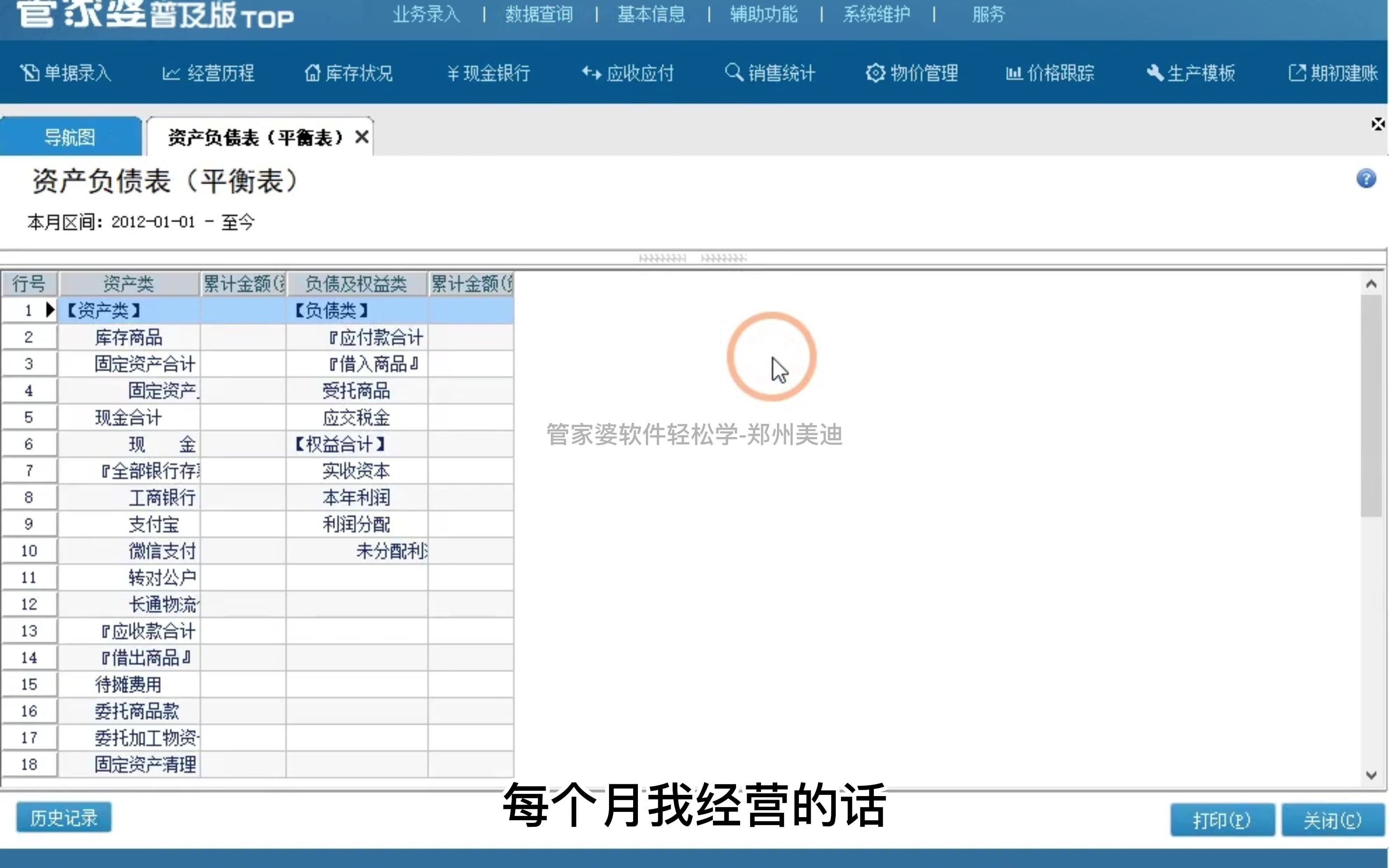Image resolution: width=1389 pixels, height=868 pixels.
Task: Select the 『借入商品』 cell
Action: (x=357, y=364)
